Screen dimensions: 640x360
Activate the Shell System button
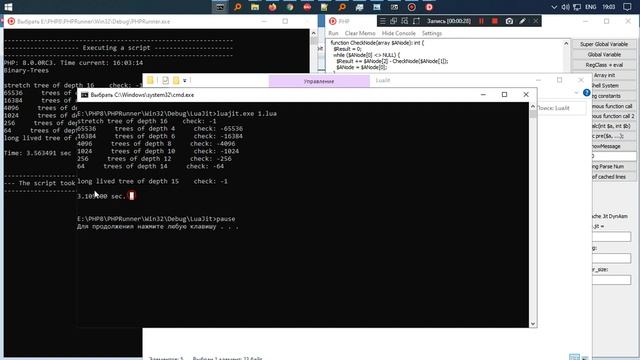tap(613, 85)
